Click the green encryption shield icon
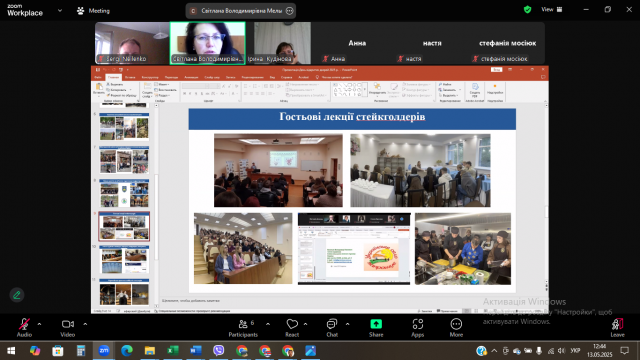Viewport: 640px width, 360px height. (x=527, y=9)
